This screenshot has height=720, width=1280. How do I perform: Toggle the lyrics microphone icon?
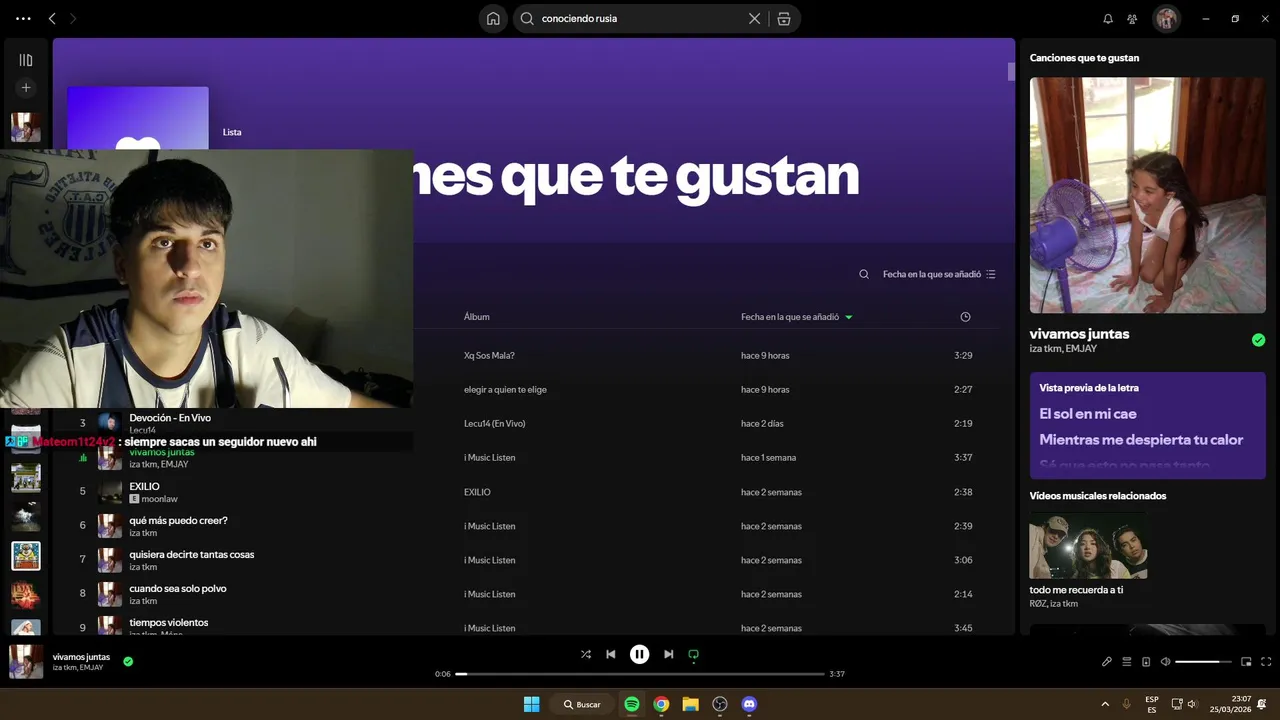tap(1107, 661)
